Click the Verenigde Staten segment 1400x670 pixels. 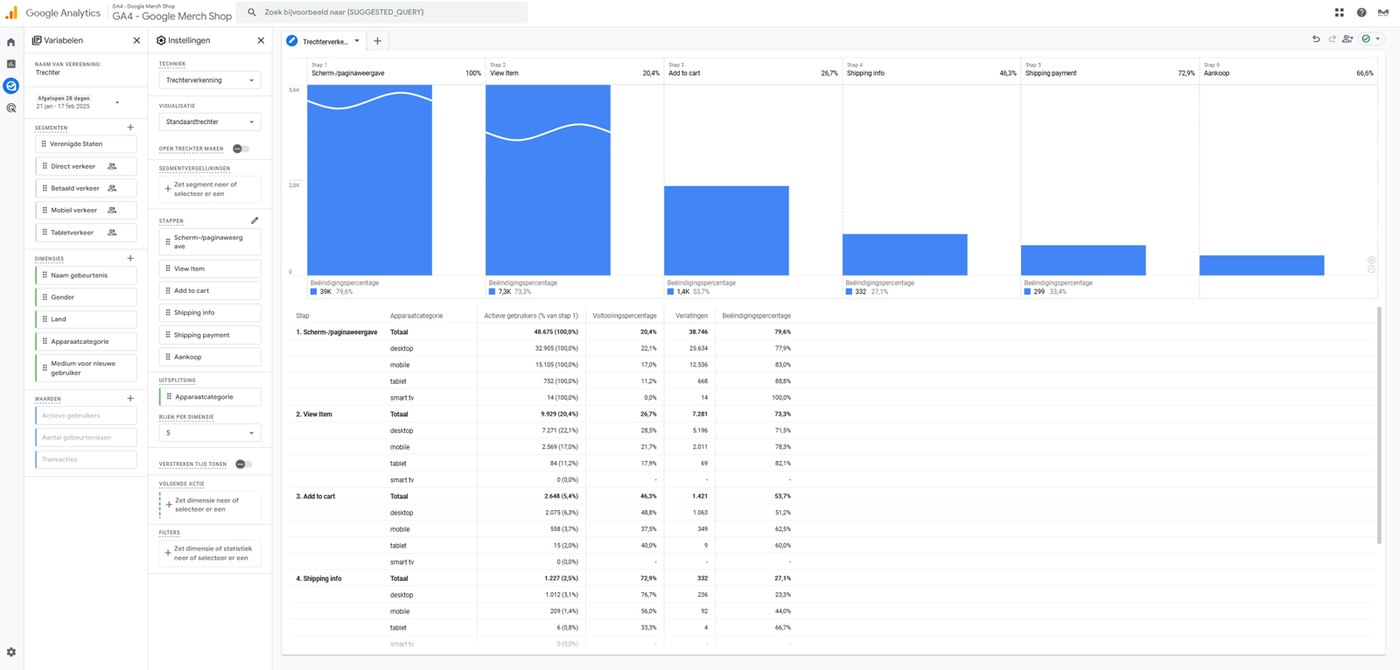[86, 144]
